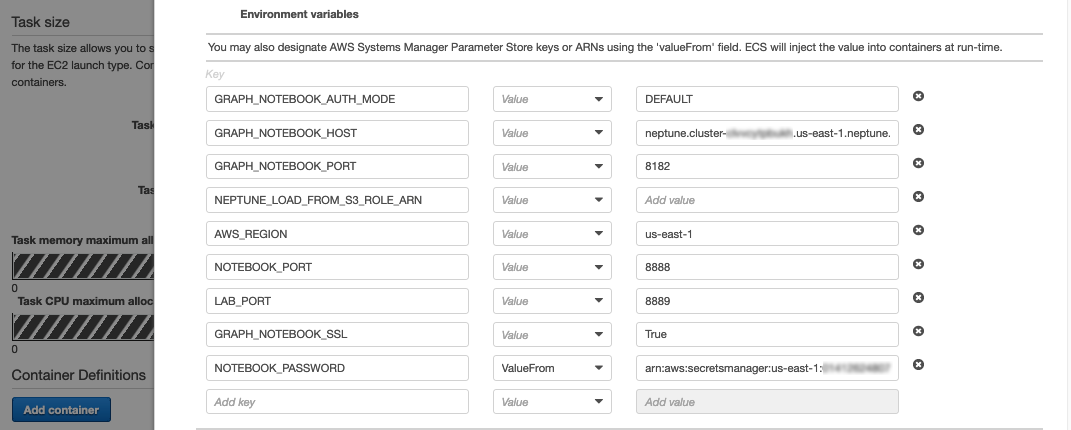Delete the NEPTUNE_LOAD_FROM_S3_ROLE_ARN row
The width and height of the screenshot is (1071, 430).
pos(918,197)
